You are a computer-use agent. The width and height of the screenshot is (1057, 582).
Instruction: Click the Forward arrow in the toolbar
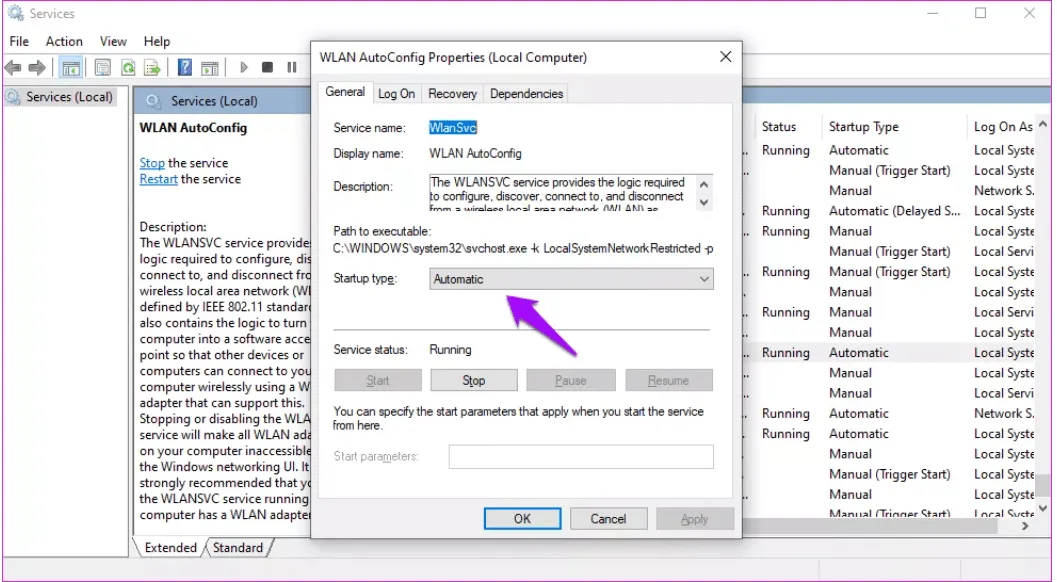click(x=36, y=68)
